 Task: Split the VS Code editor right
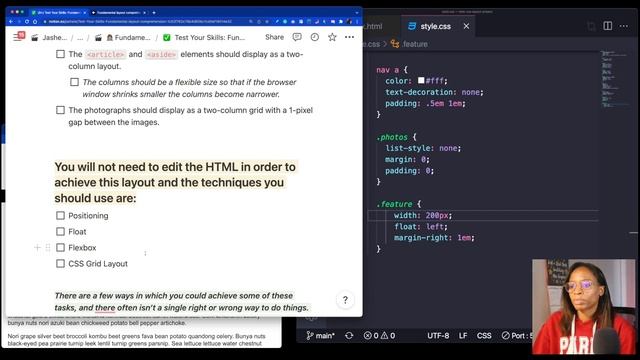[x=608, y=26]
